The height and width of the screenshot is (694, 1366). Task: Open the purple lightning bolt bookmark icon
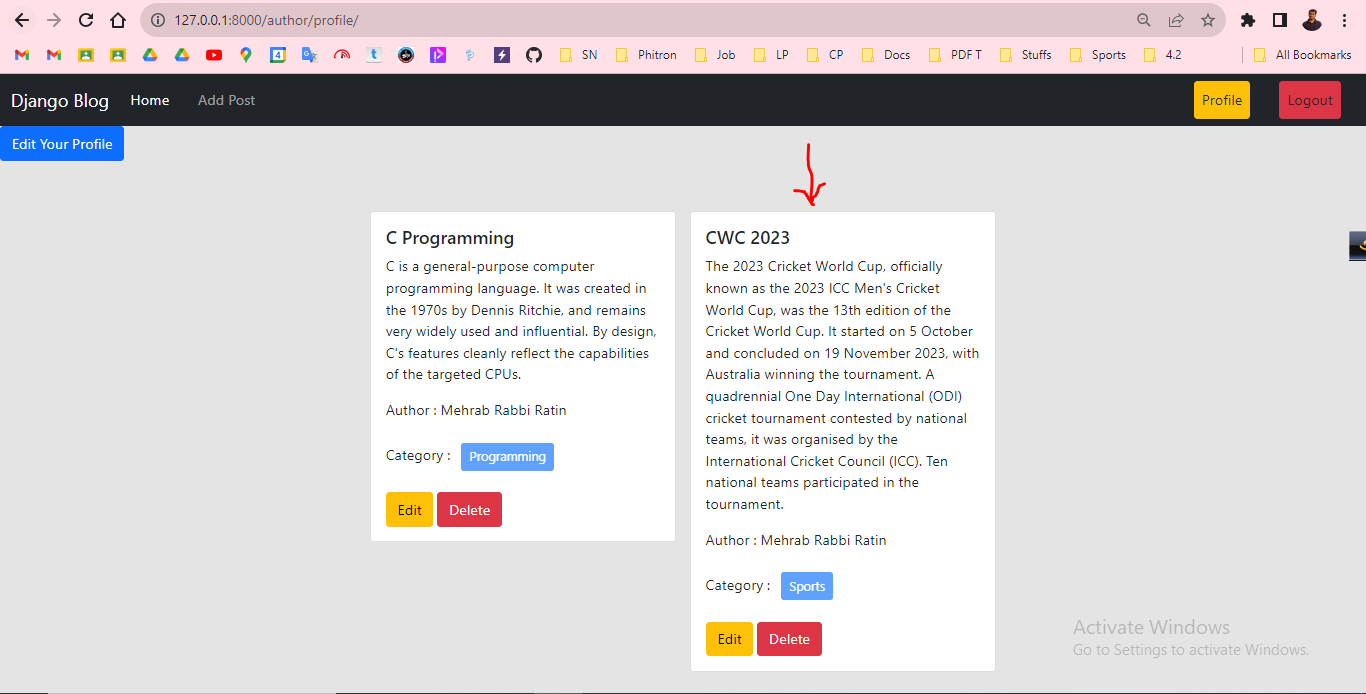[502, 55]
